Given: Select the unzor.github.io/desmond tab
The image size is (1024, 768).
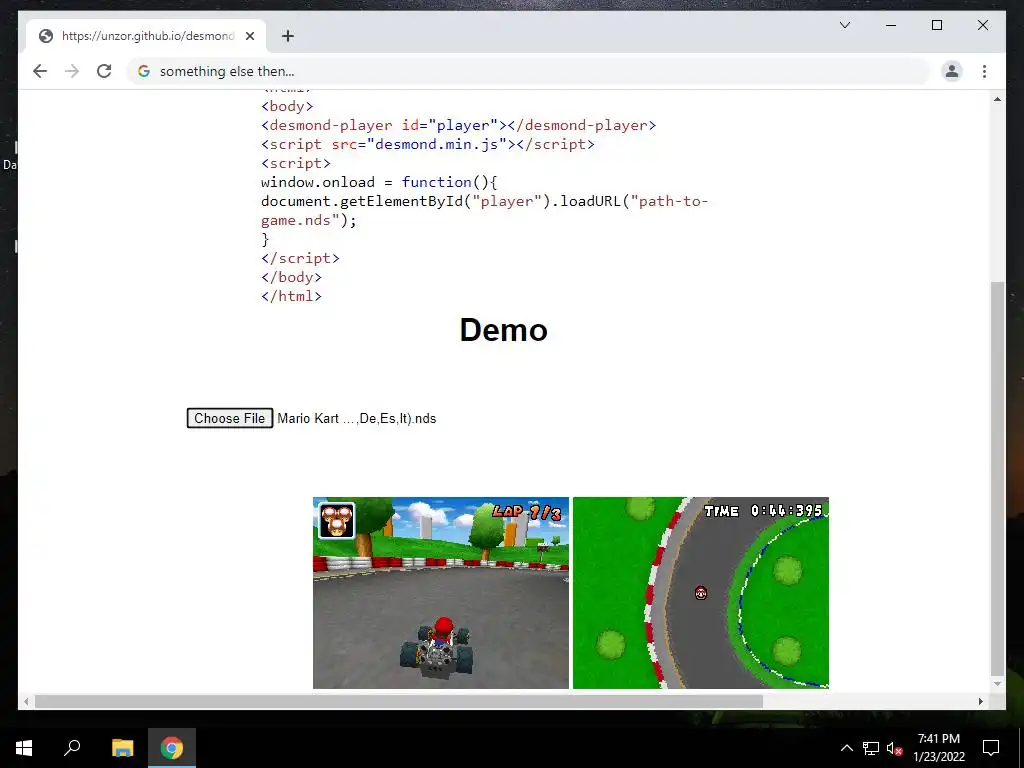Looking at the screenshot, I should click(x=146, y=36).
